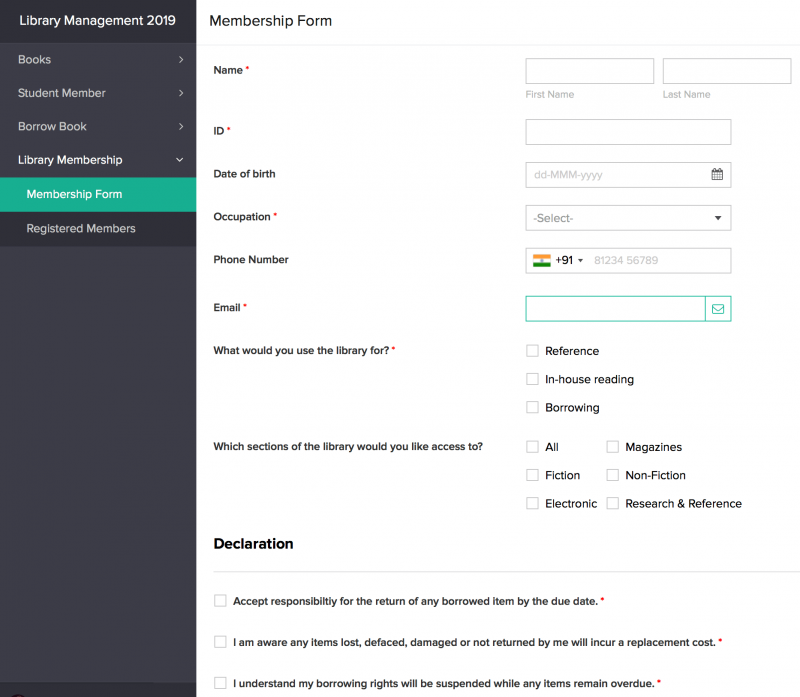Click the India flag icon in Phone Number
Screen dimensions: 800x697
coord(542,260)
